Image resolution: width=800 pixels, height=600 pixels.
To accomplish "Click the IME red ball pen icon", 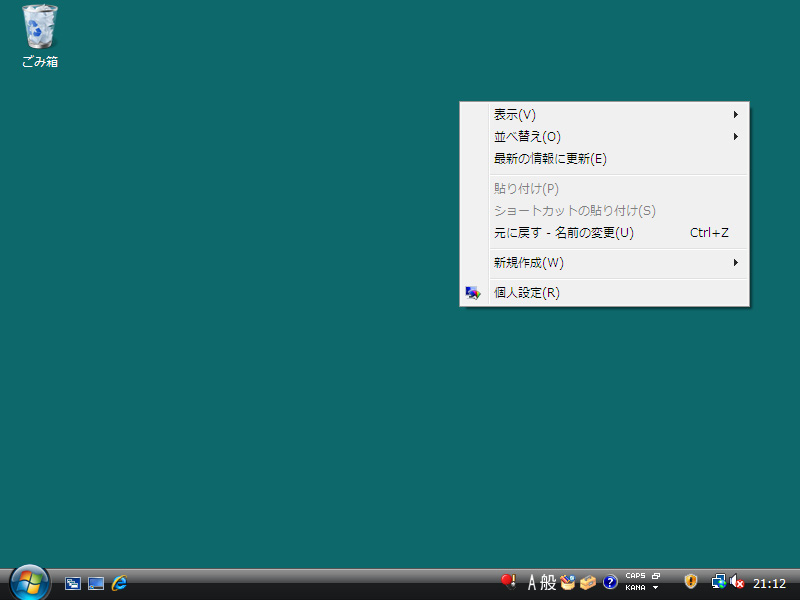I will tap(508, 582).
